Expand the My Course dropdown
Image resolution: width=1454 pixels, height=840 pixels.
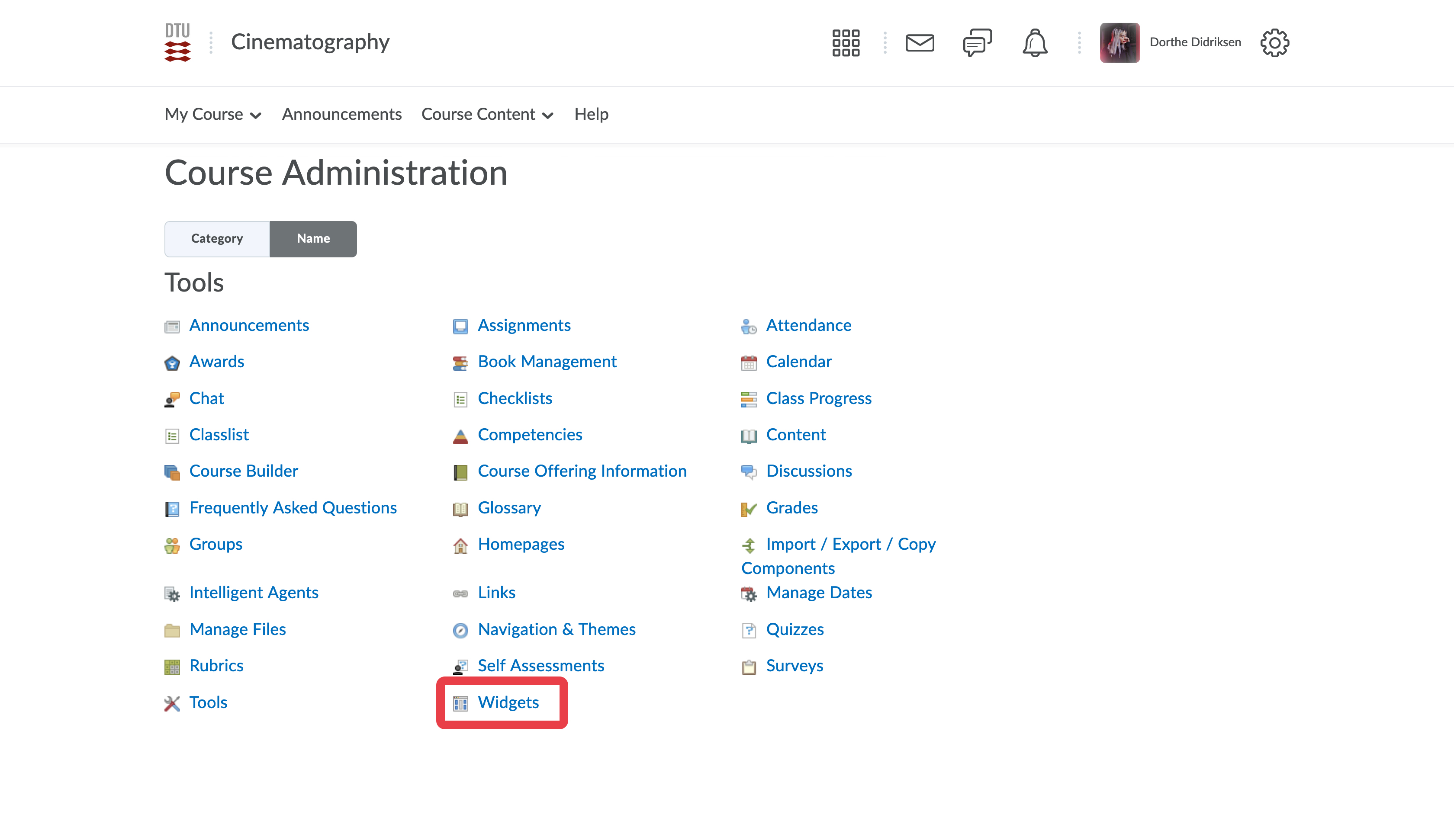[x=213, y=115]
